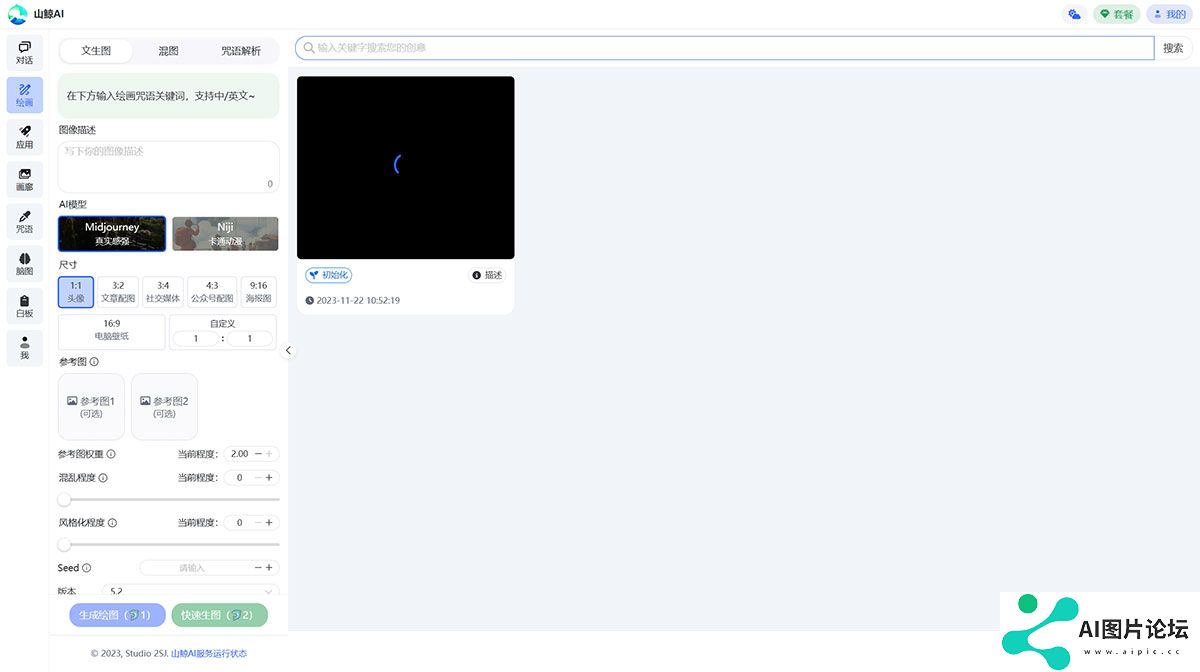
Task: Open the 脑图 mind map sidebar icon
Action: [x=25, y=264]
